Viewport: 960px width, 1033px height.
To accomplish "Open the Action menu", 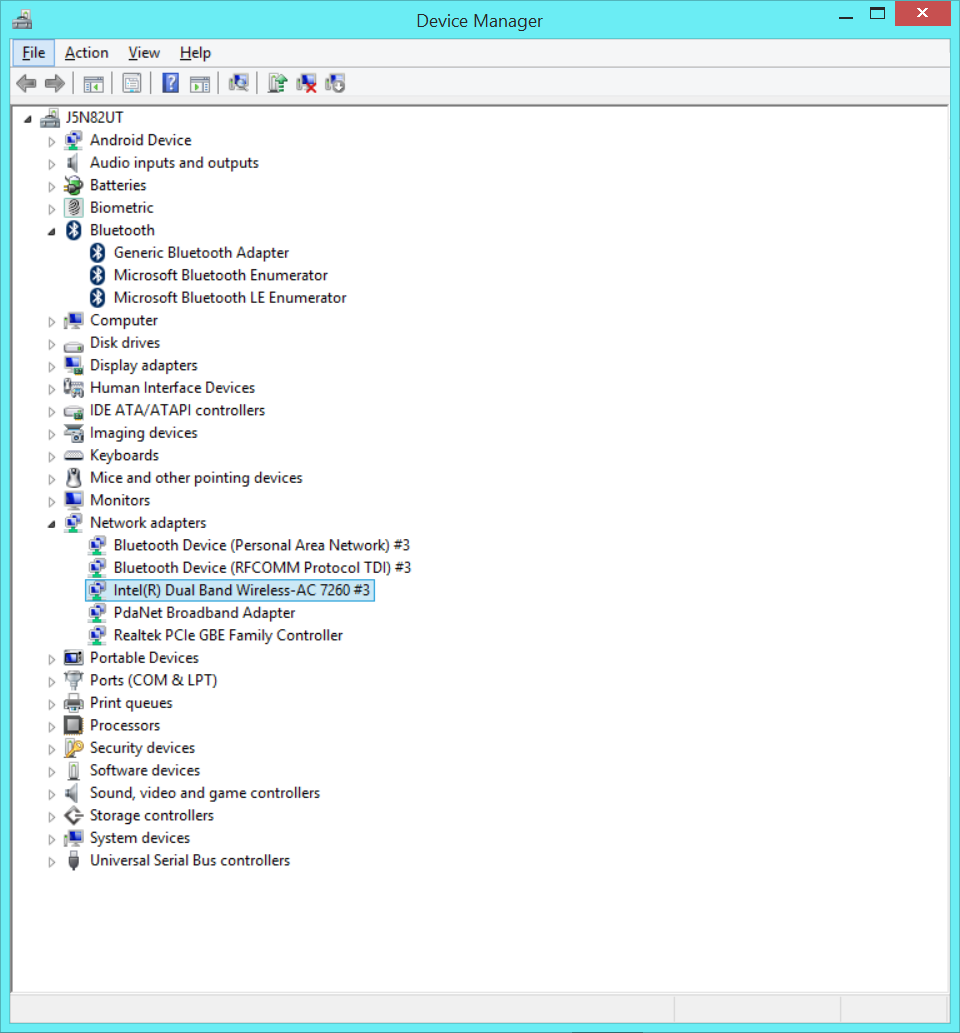I will [86, 53].
